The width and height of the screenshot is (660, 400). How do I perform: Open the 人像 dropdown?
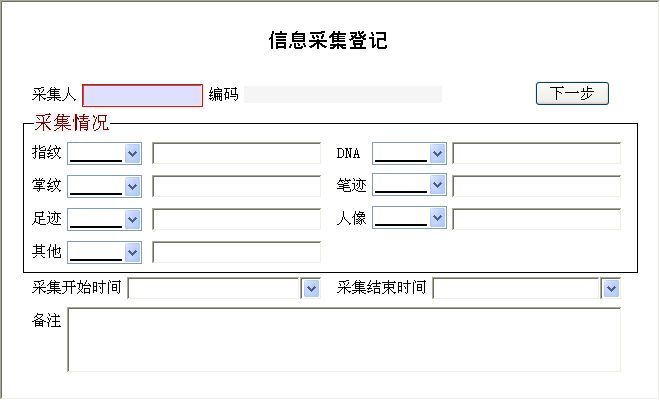(x=409, y=217)
